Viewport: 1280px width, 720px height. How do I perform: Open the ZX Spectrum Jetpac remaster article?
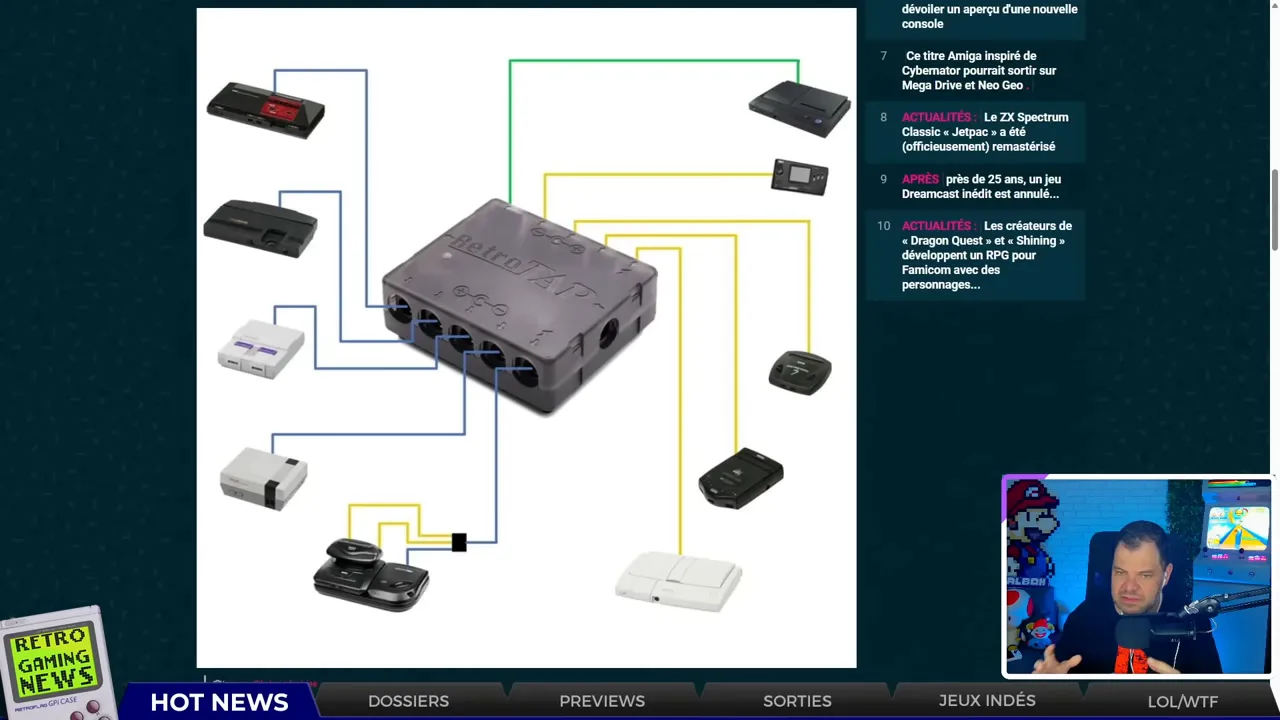coord(985,131)
